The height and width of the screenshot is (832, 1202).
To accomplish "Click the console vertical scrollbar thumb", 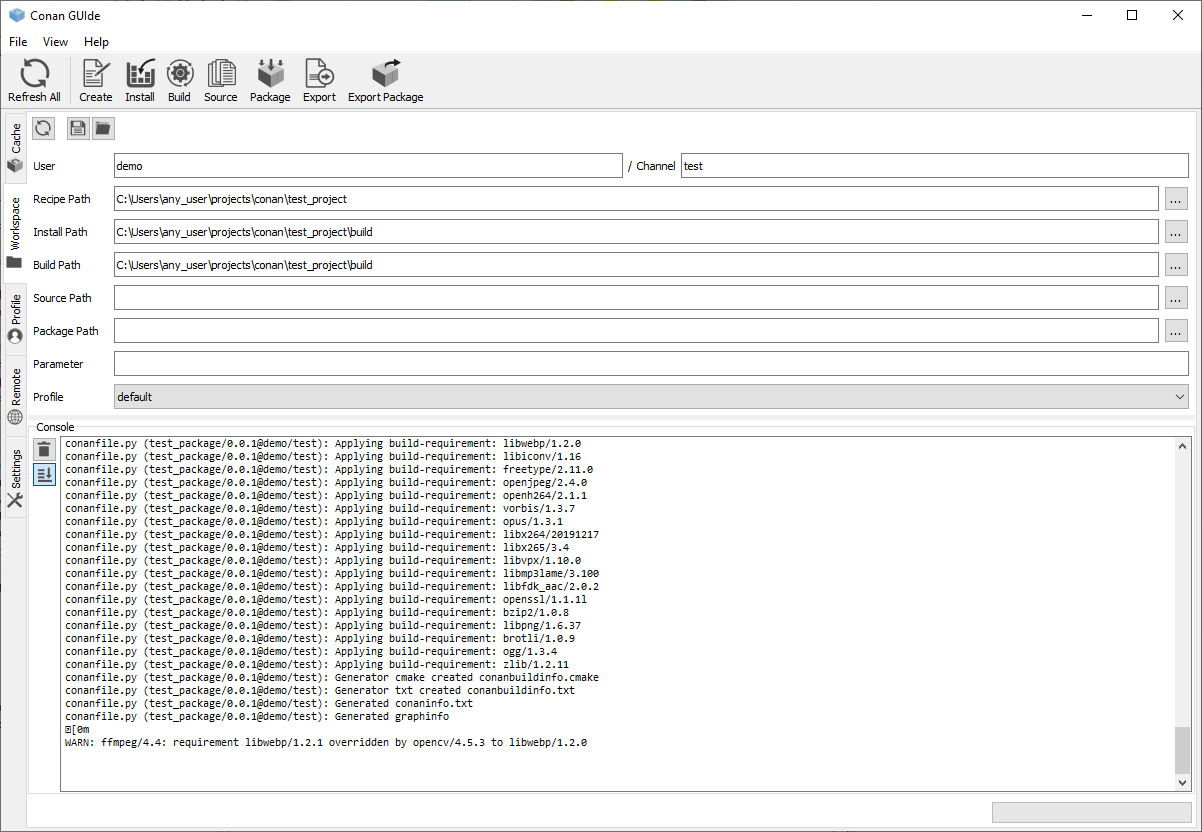I will (1183, 749).
